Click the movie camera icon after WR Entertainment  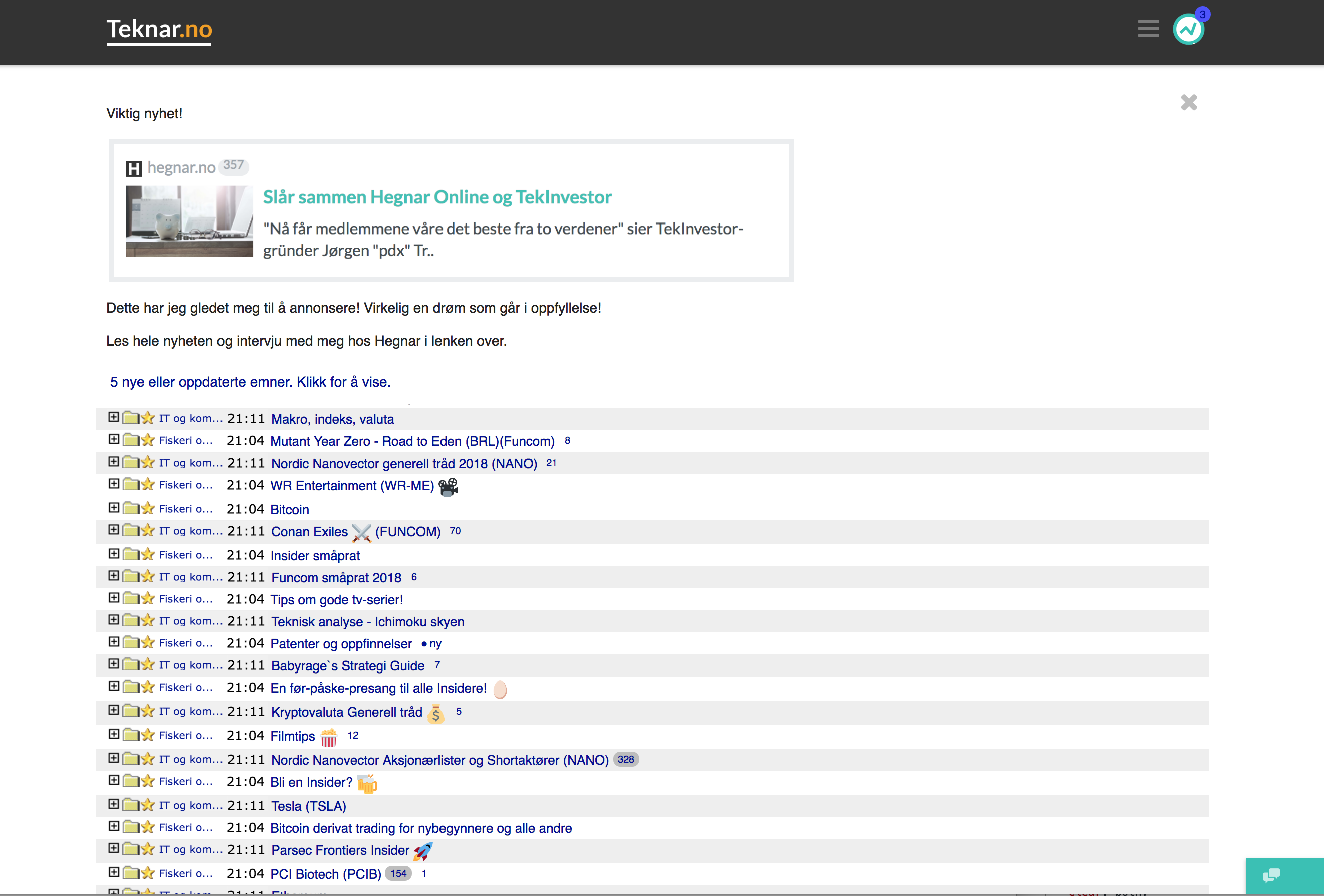(x=449, y=487)
